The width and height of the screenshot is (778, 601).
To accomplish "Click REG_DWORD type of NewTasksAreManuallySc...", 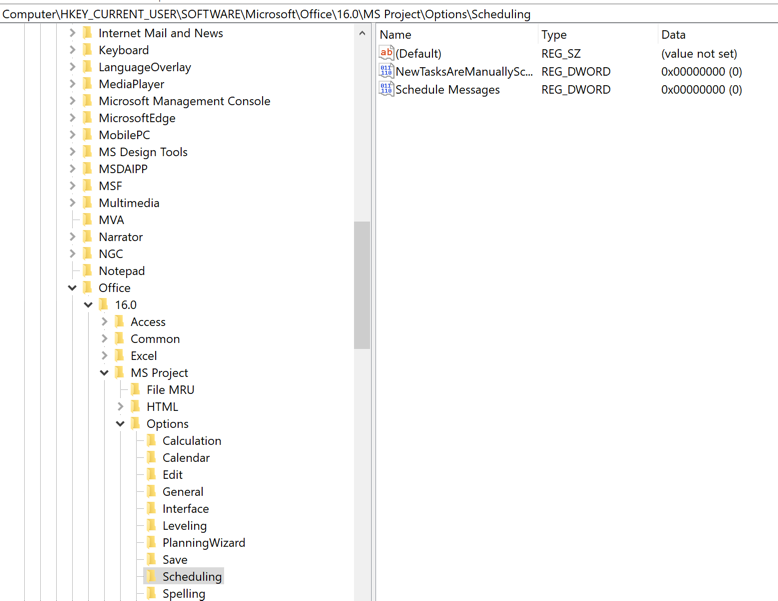I will point(576,71).
